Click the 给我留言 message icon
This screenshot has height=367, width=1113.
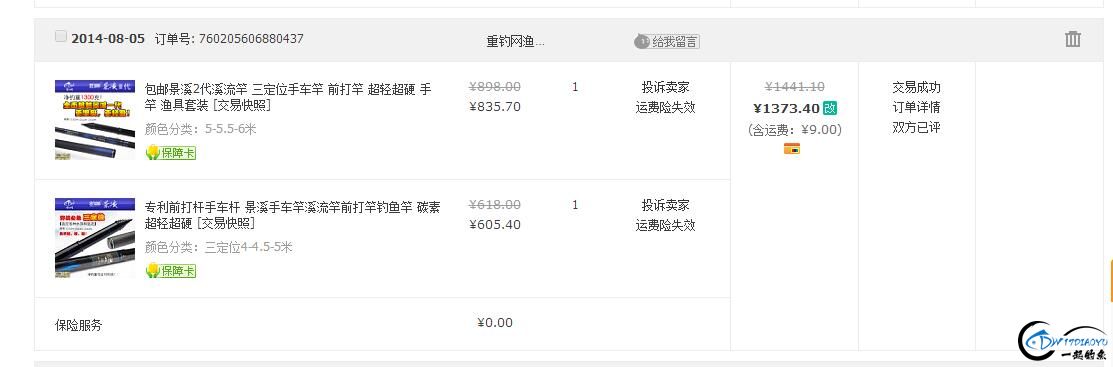click(x=667, y=42)
